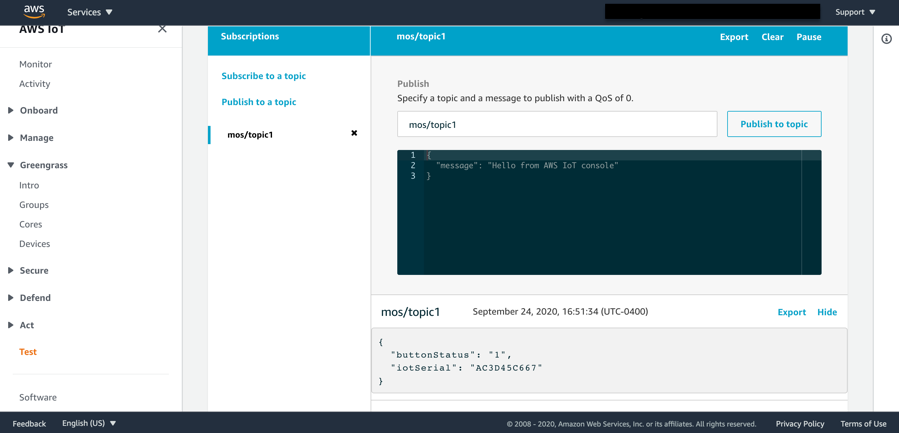
Task: Open Greengrass Intro page
Action: click(29, 185)
